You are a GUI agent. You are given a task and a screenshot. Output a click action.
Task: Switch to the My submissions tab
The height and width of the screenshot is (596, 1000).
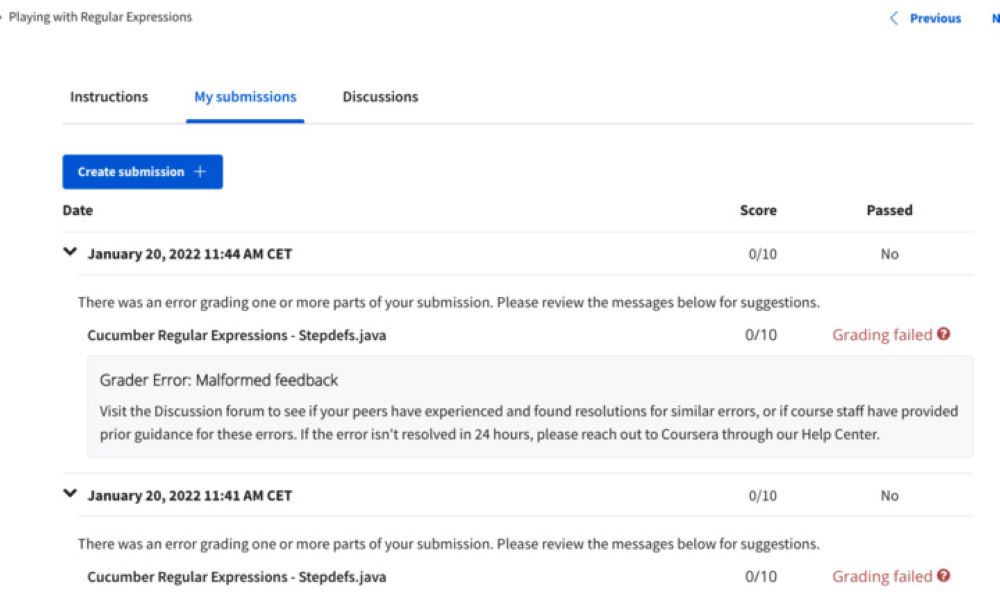245,97
